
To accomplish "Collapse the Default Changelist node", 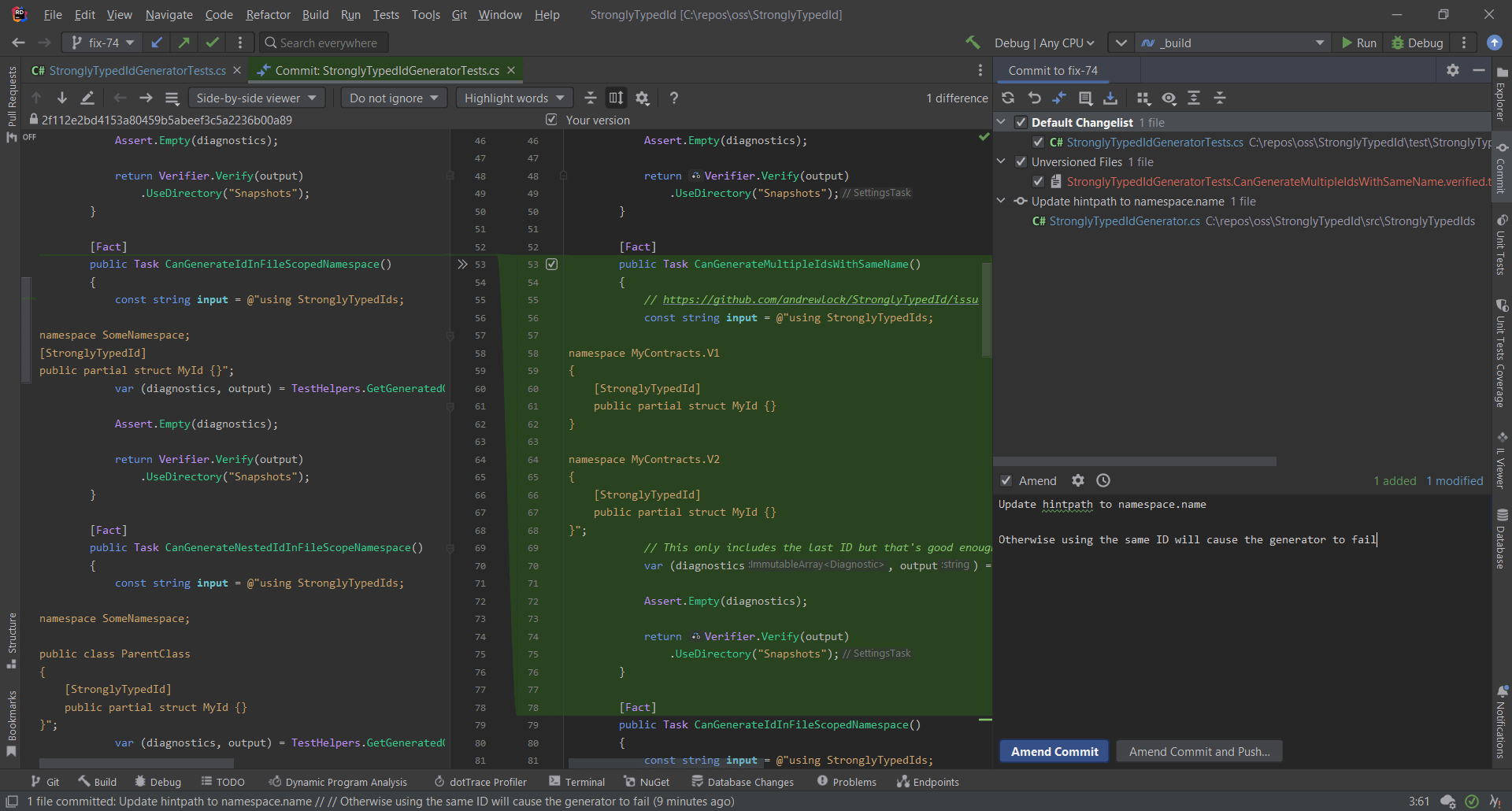I will (1001, 122).
